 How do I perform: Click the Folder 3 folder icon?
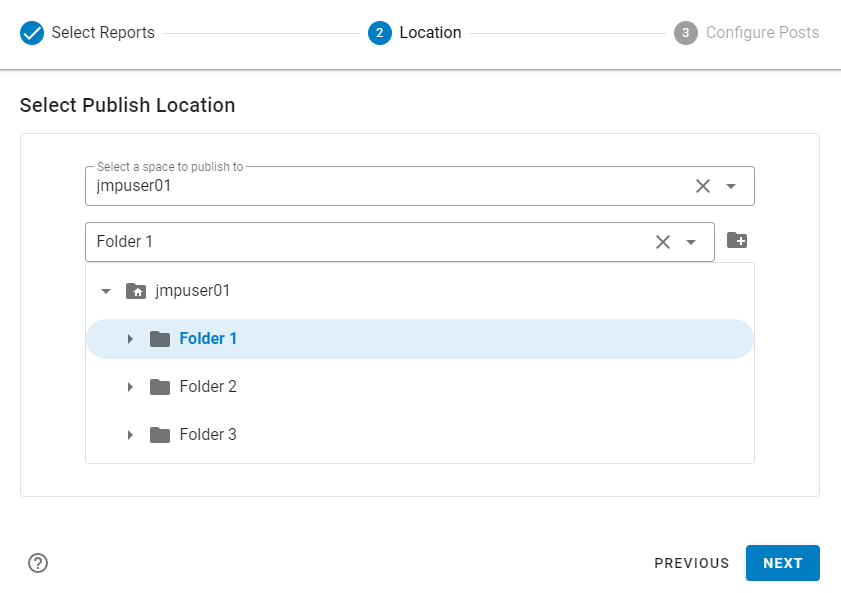[160, 435]
